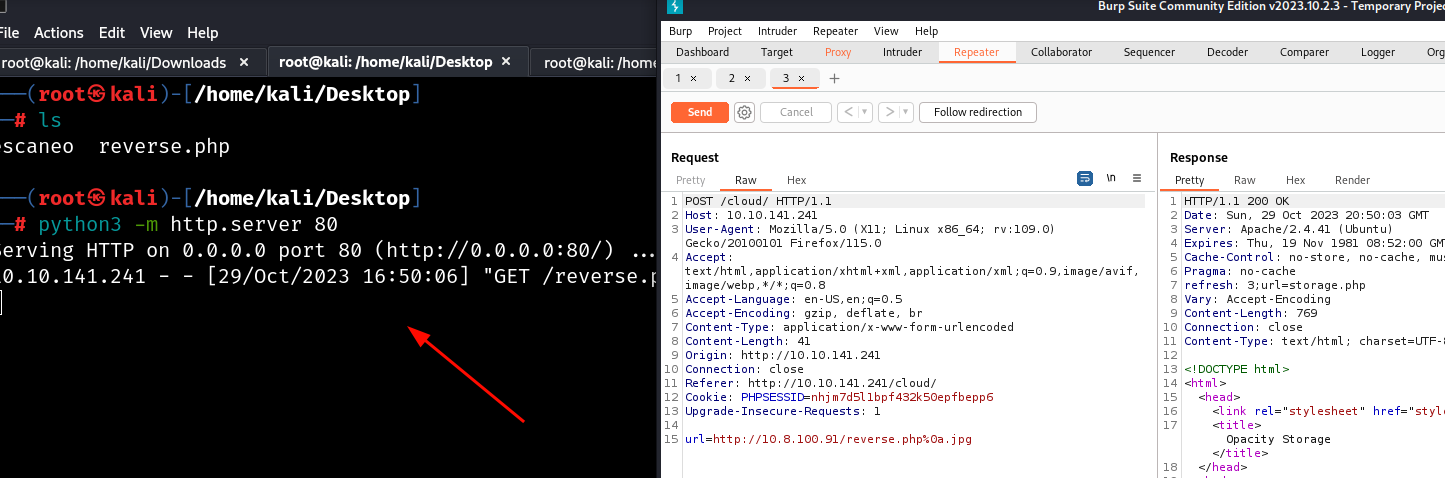Image resolution: width=1445 pixels, height=478 pixels.
Task: Switch to the Intruder tool tab
Action: (902, 52)
